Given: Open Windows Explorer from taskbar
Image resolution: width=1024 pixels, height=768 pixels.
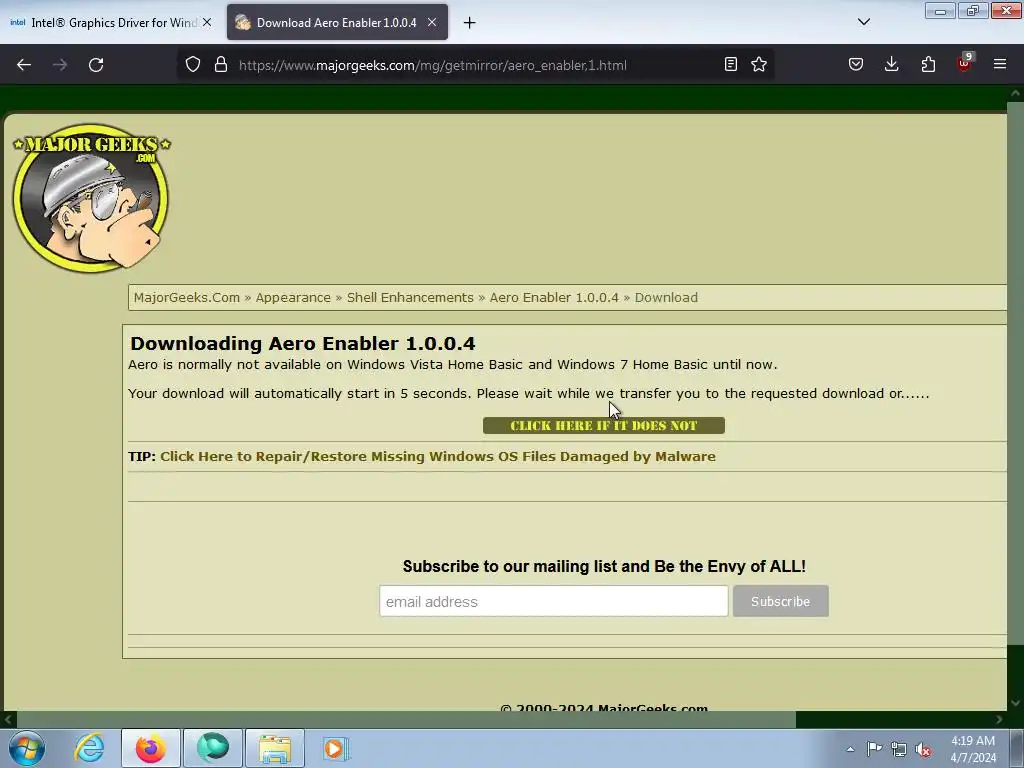Looking at the screenshot, I should [275, 748].
